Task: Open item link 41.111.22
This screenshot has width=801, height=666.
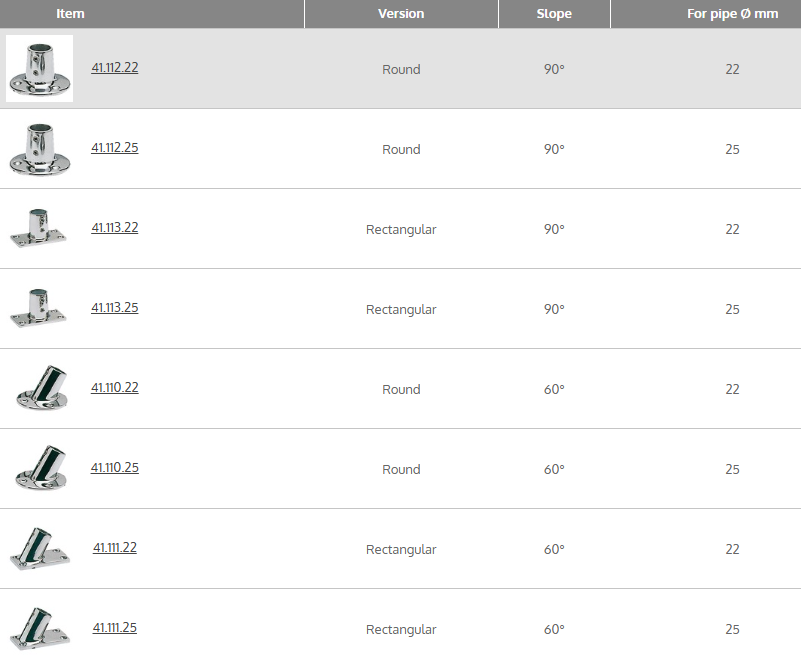Action: point(115,548)
